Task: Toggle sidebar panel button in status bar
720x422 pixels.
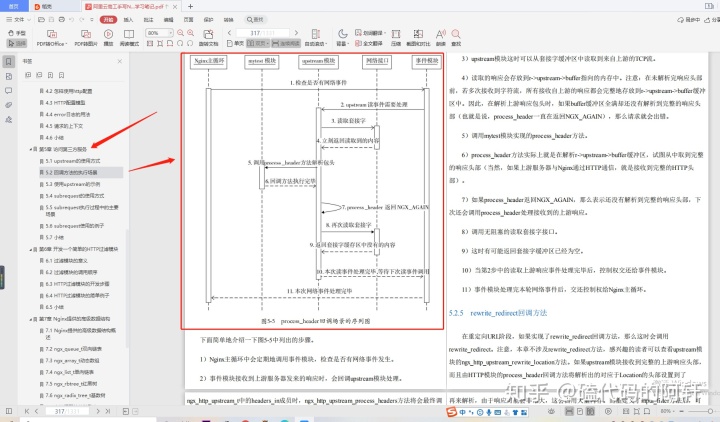Action: 9,411
